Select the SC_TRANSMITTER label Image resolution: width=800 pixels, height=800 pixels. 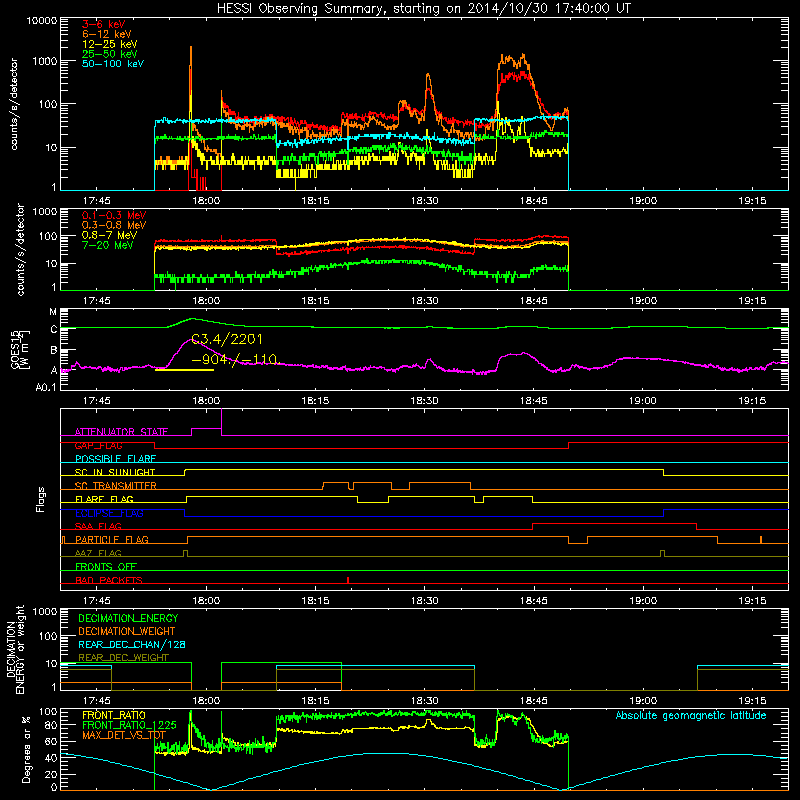[116, 486]
